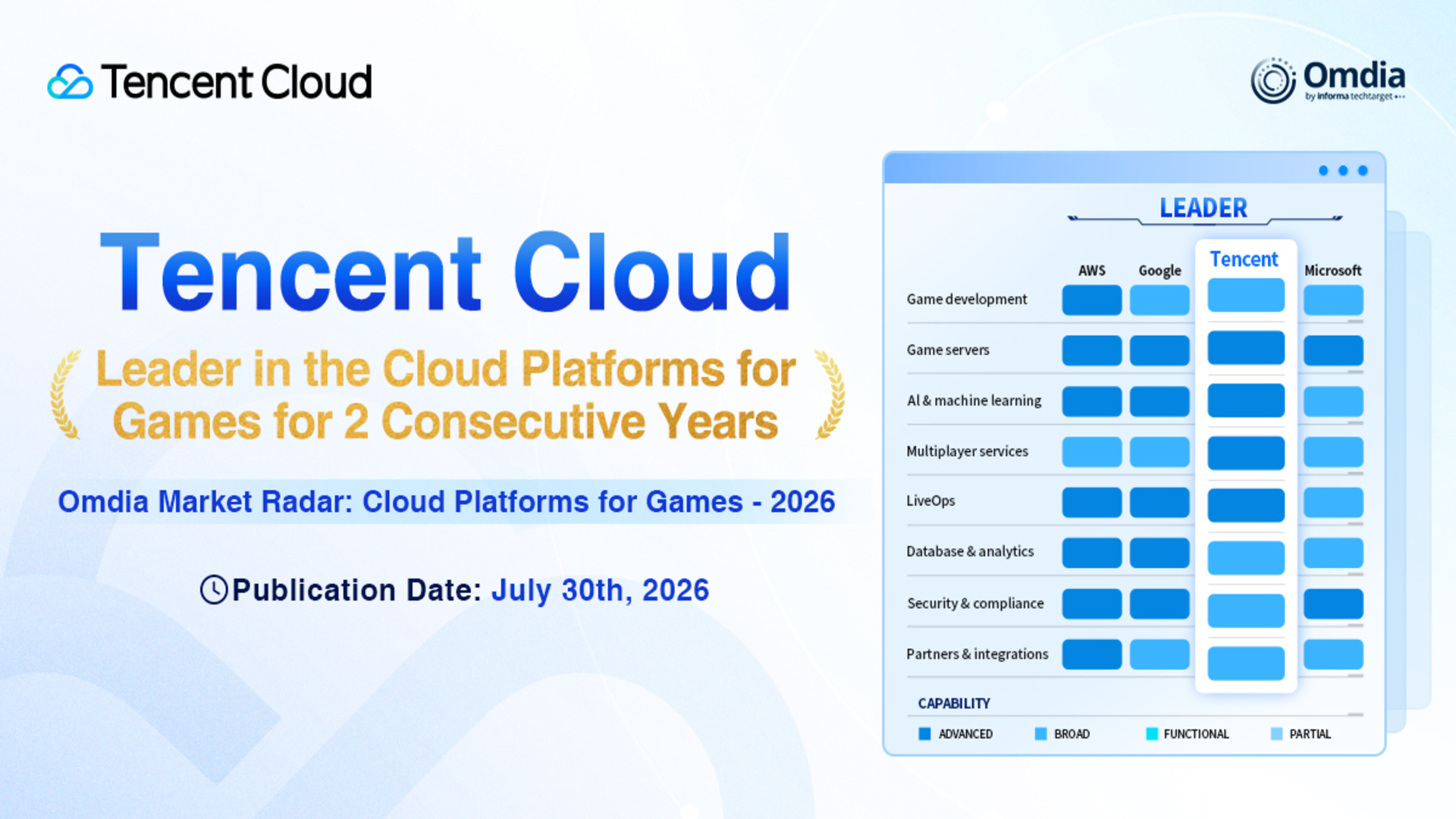
Task: Select the BROAD legend color square
Action: click(x=1040, y=734)
